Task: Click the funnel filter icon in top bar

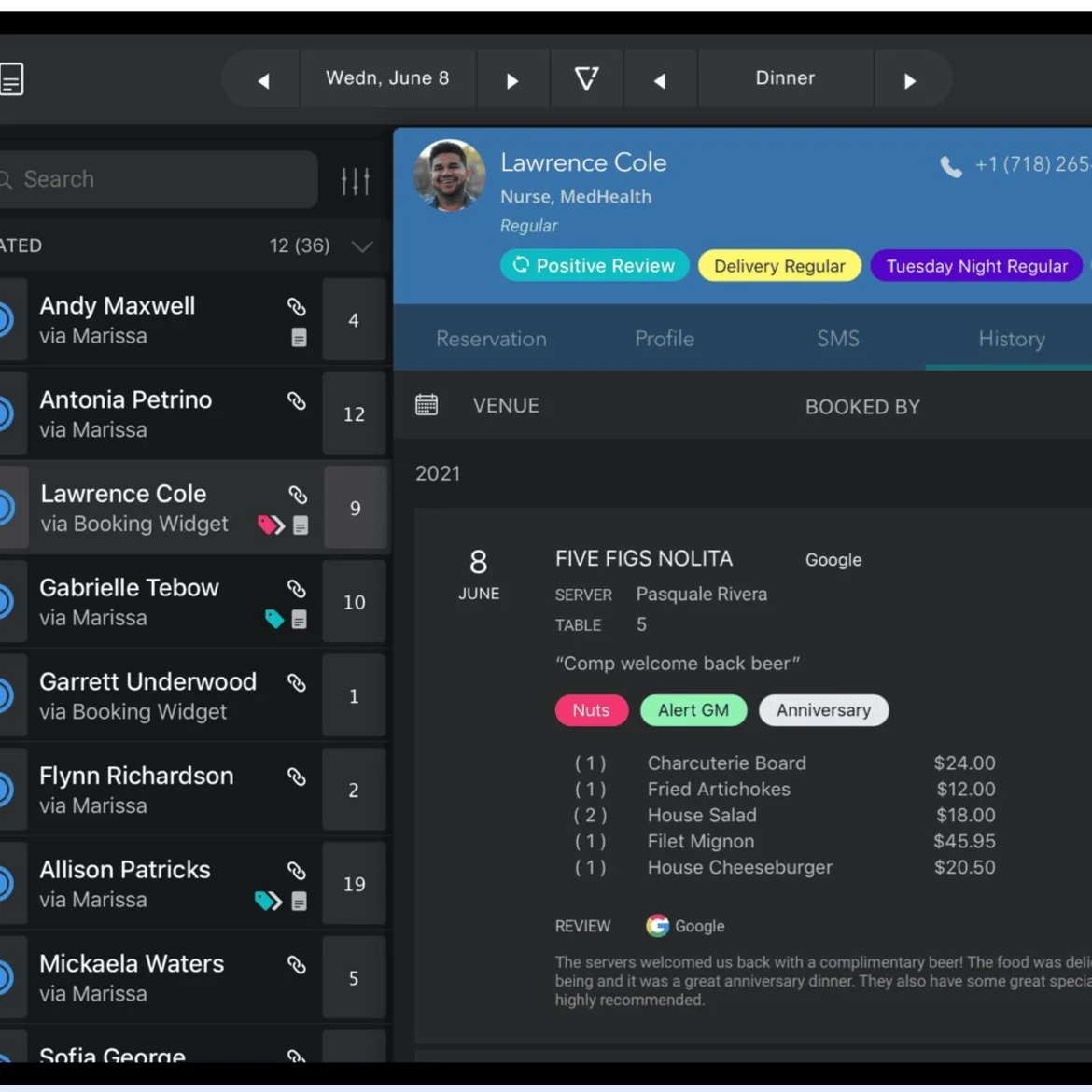Action: click(x=586, y=78)
